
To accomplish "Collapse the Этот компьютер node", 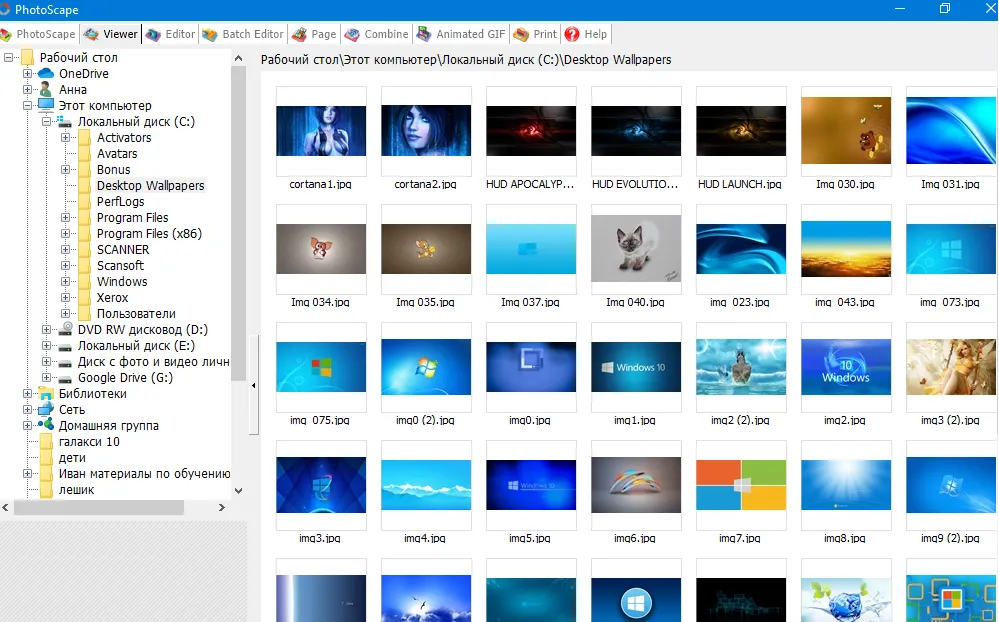I will point(27,105).
